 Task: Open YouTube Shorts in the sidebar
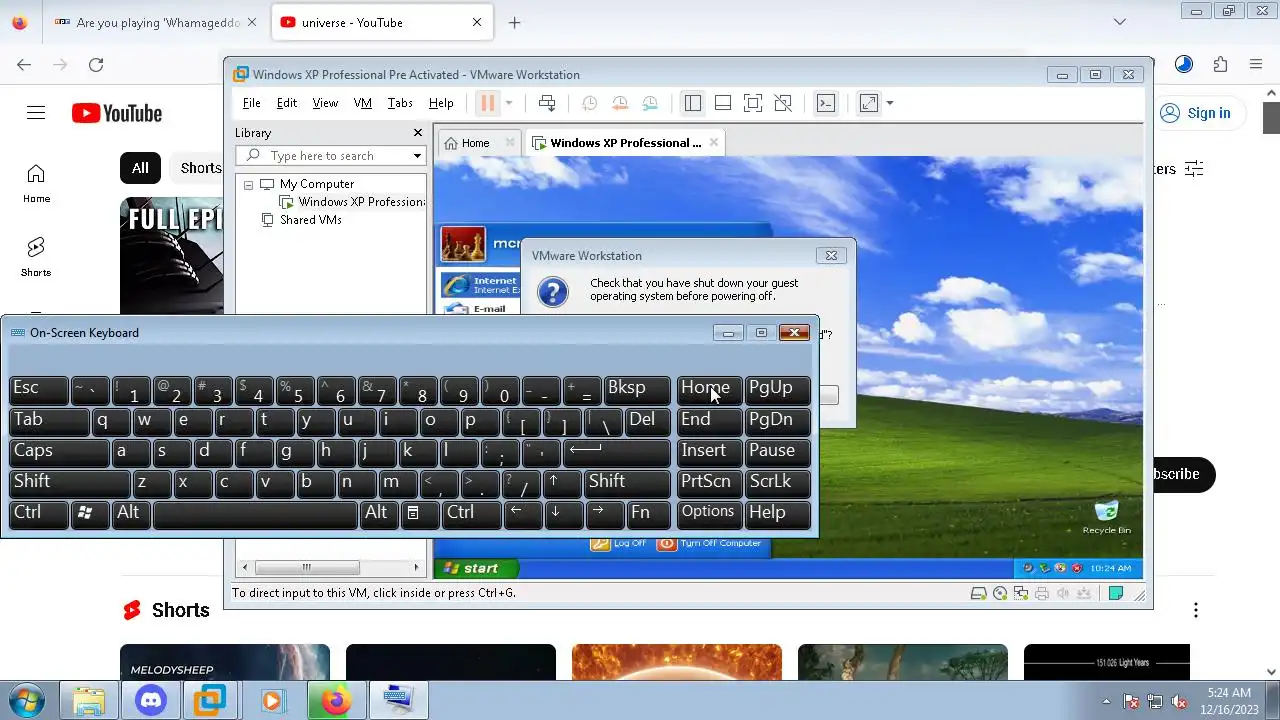coord(36,257)
